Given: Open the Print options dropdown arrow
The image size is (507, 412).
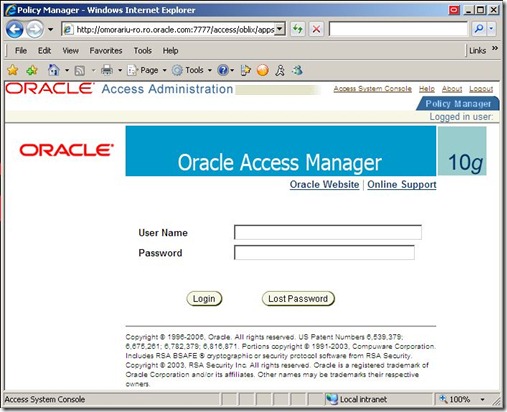Looking at the screenshot, I should coord(120,70).
